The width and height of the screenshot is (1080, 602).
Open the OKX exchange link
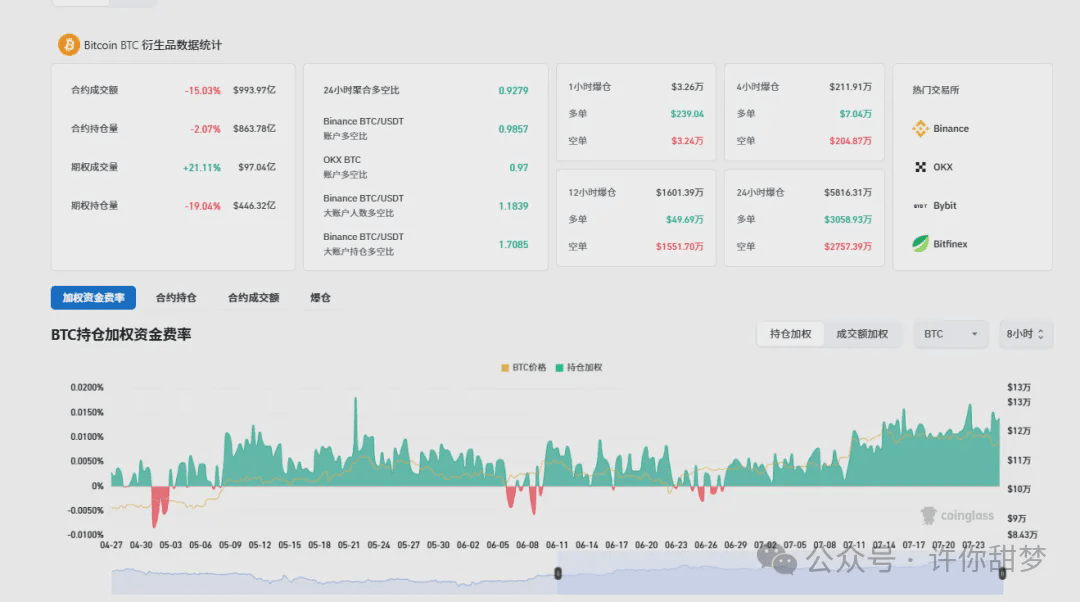pos(943,167)
